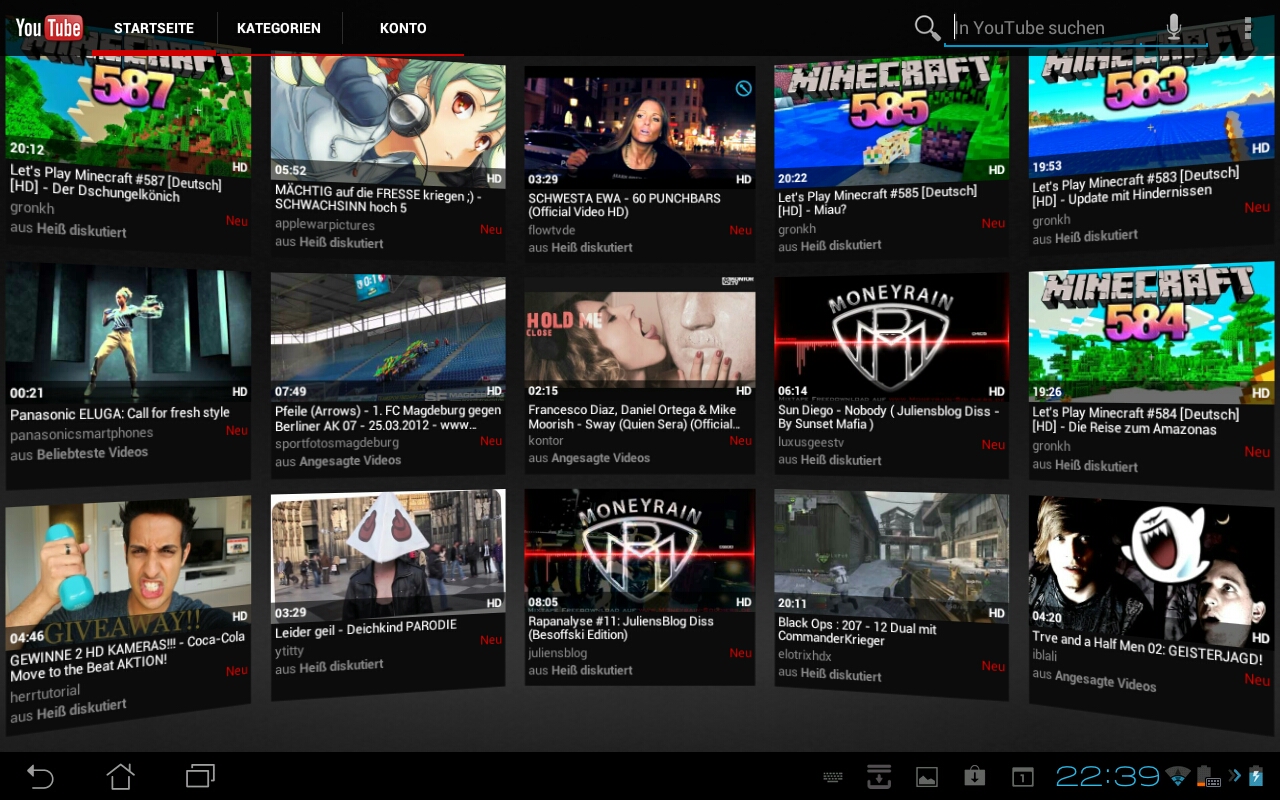This screenshot has width=1280, height=800.
Task: Tap title 'GEWINNE 2 HD KAMERAS!!!'
Action: pyautogui.click(x=127, y=659)
